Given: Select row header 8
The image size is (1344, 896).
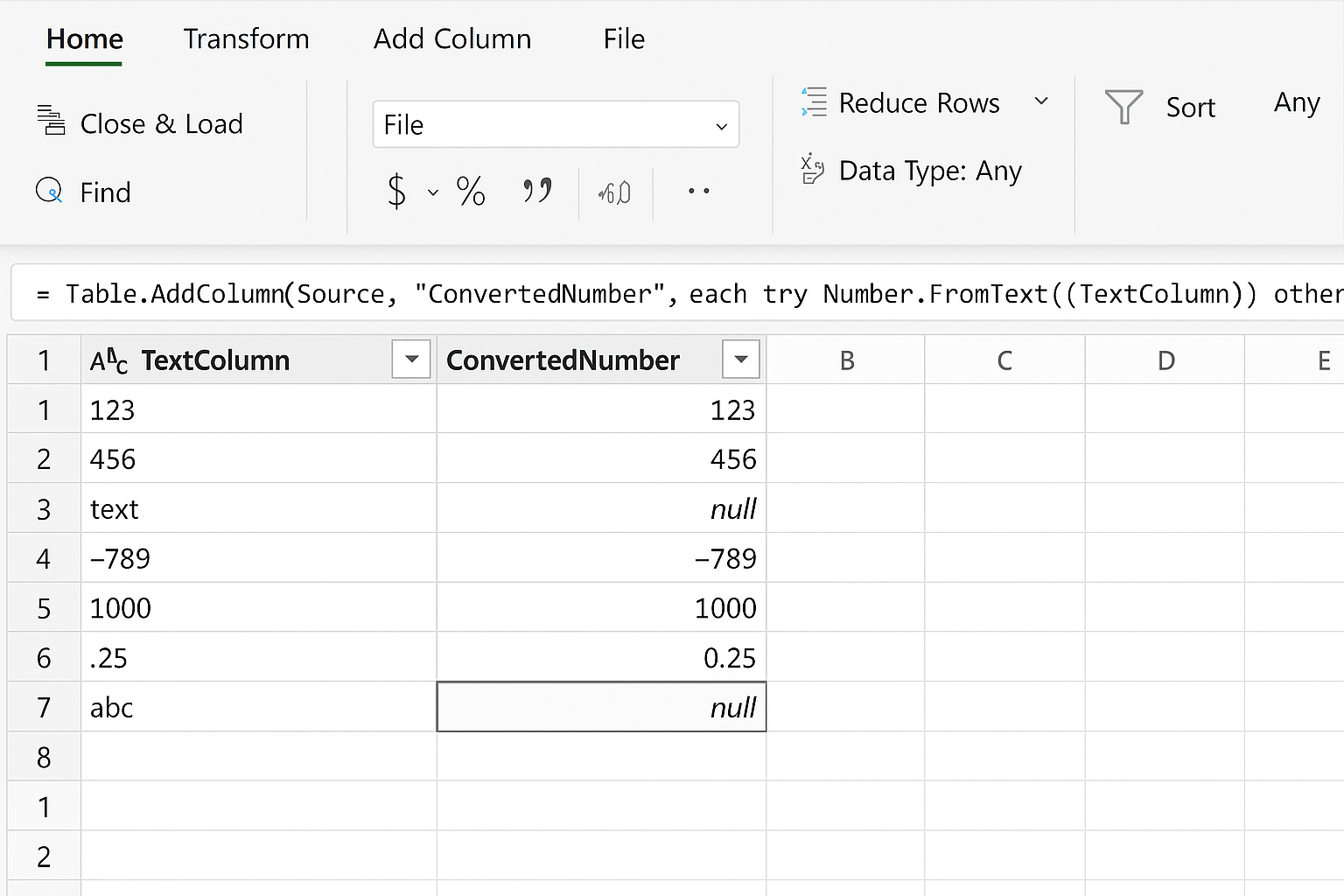Looking at the screenshot, I should point(44,756).
